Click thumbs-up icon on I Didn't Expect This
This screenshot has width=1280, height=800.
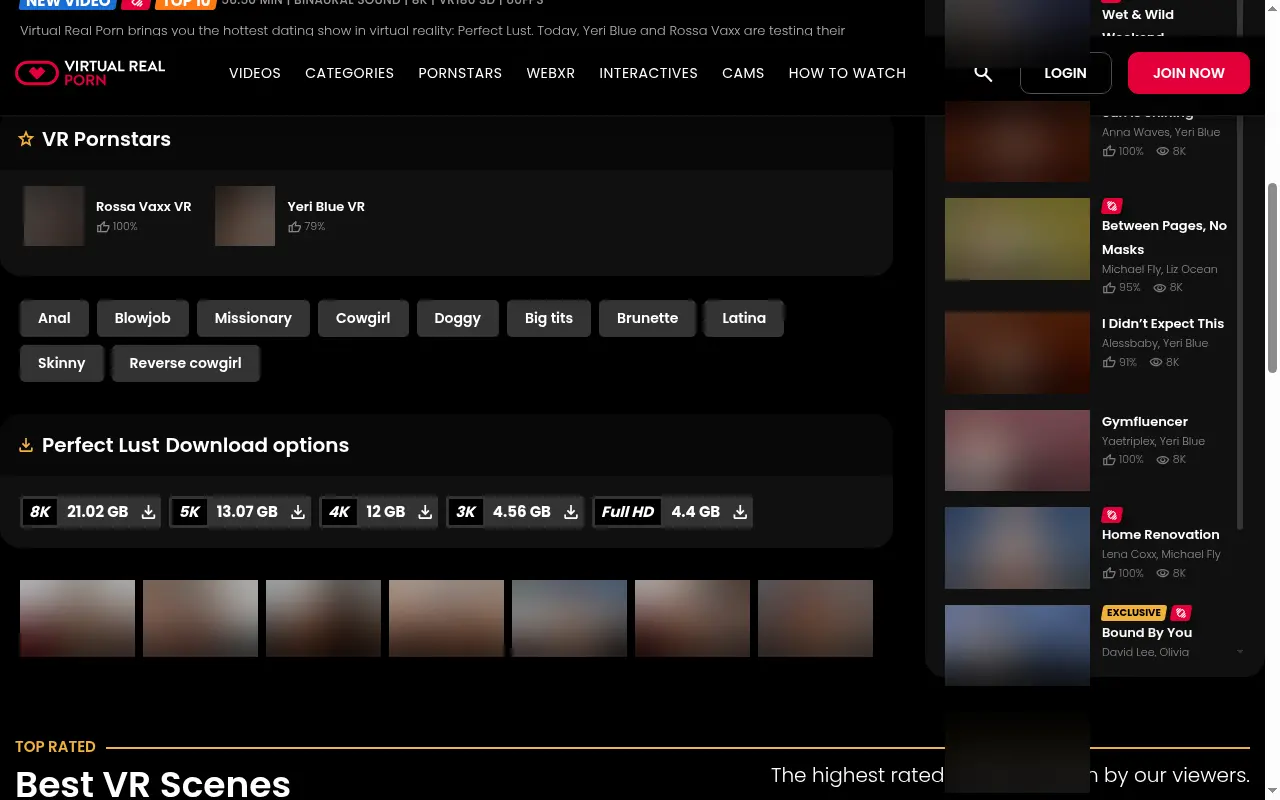tap(1109, 362)
